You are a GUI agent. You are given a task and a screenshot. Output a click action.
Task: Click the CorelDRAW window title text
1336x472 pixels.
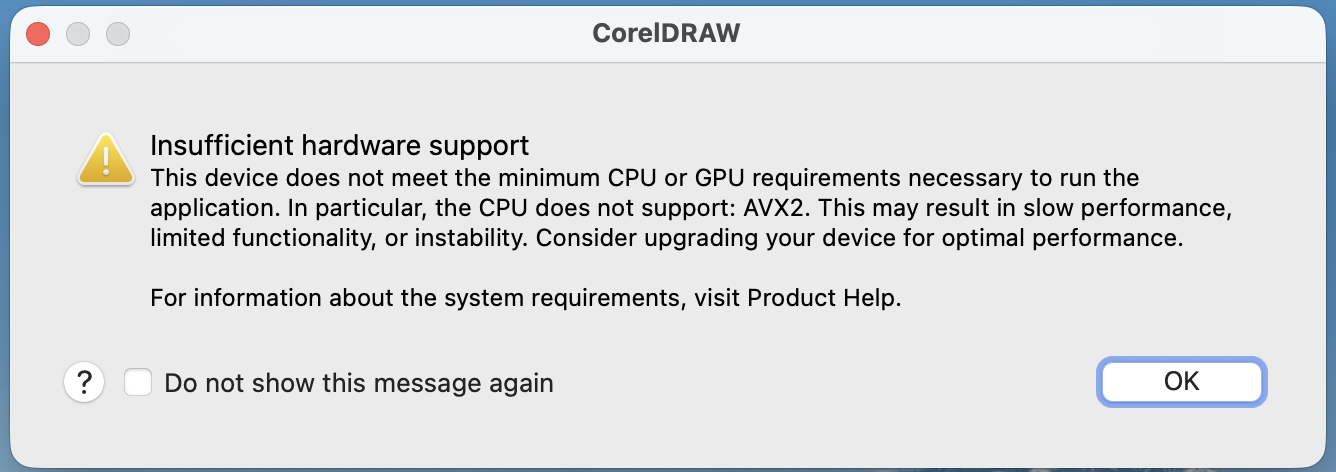[x=666, y=34]
